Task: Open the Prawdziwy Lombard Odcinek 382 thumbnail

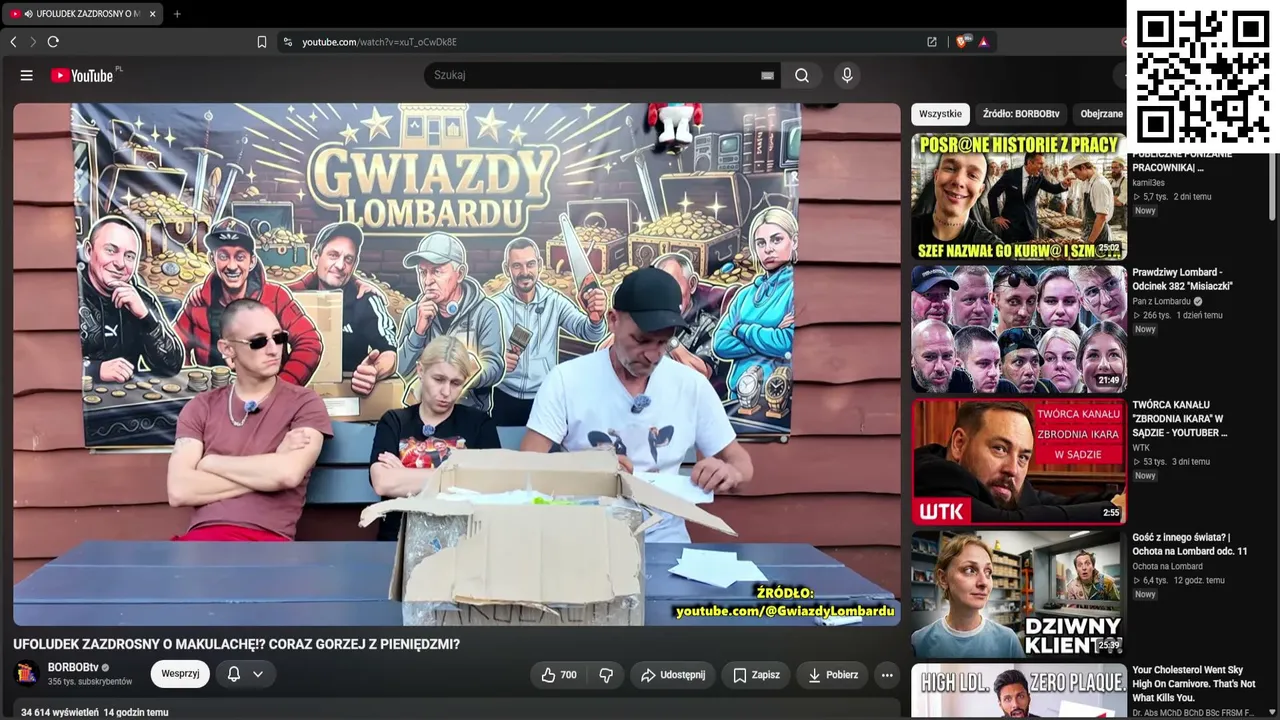Action: (1018, 329)
